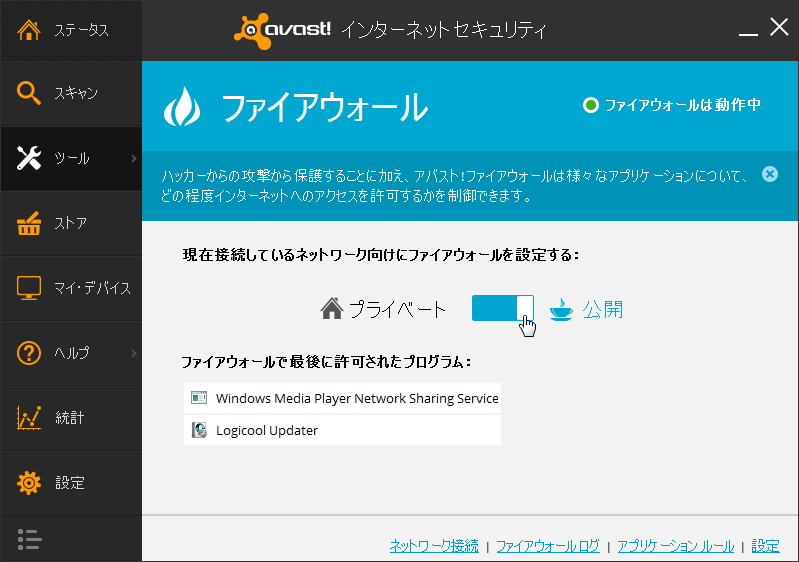Viewport: 799px width, 562px height.
Task: Click the wrench icon for ツール
Action: coord(29,158)
